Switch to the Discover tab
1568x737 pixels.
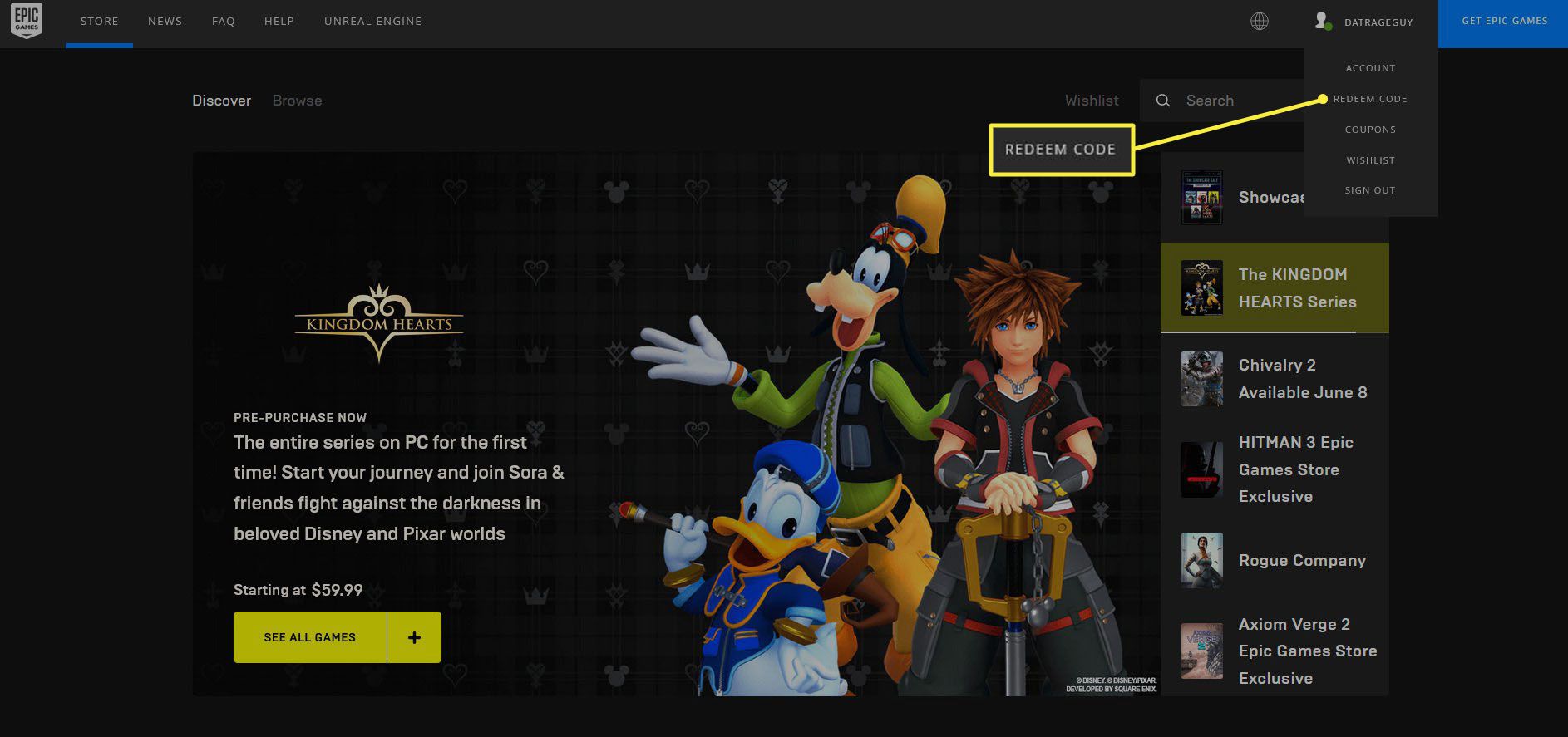tap(221, 101)
